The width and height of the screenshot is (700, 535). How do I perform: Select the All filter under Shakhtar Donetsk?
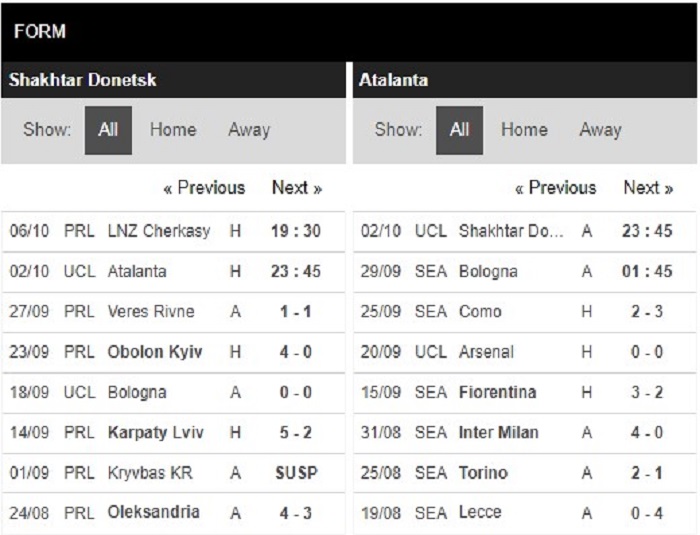[x=108, y=130]
